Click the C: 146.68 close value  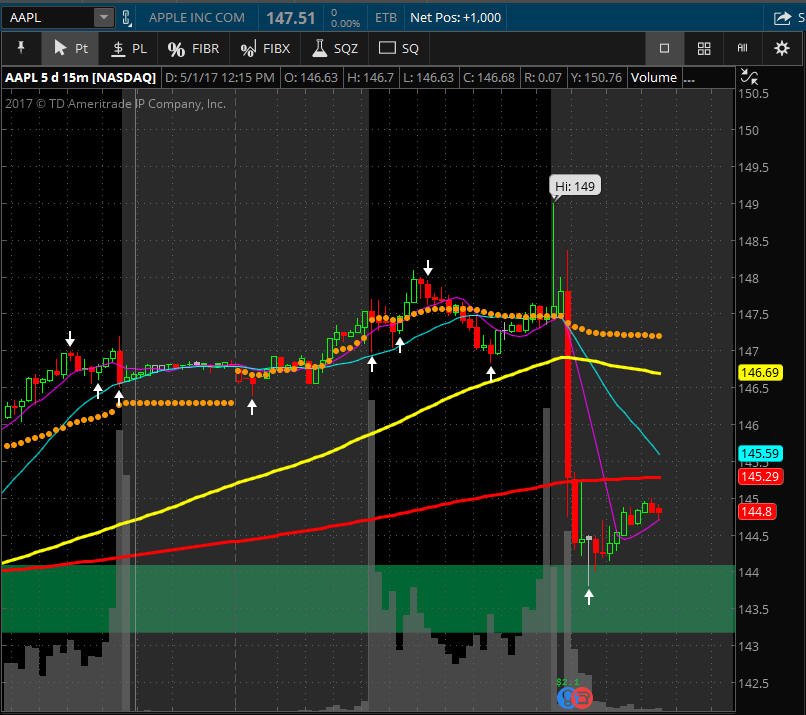click(489, 78)
